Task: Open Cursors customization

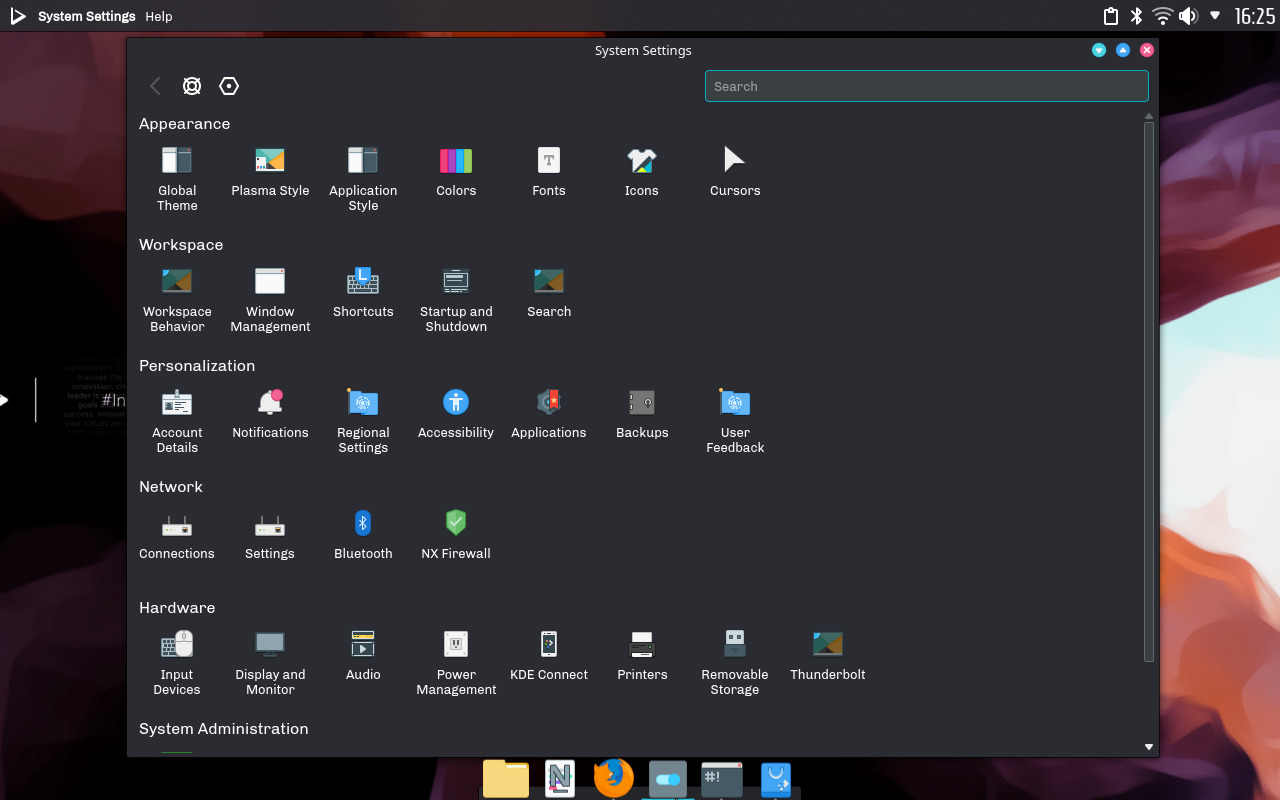Action: (734, 168)
